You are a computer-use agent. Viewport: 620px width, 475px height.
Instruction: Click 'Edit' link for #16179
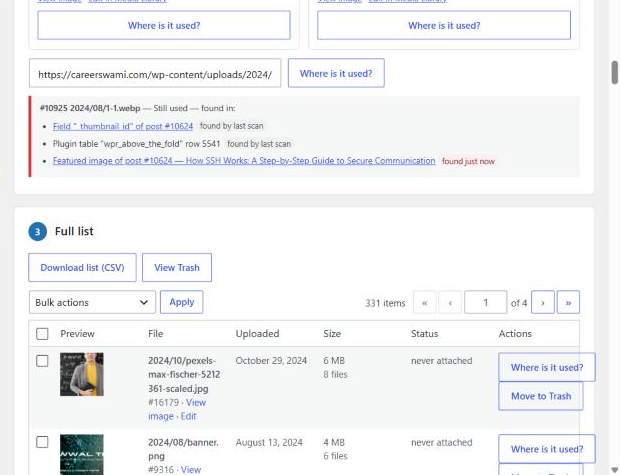(x=189, y=416)
